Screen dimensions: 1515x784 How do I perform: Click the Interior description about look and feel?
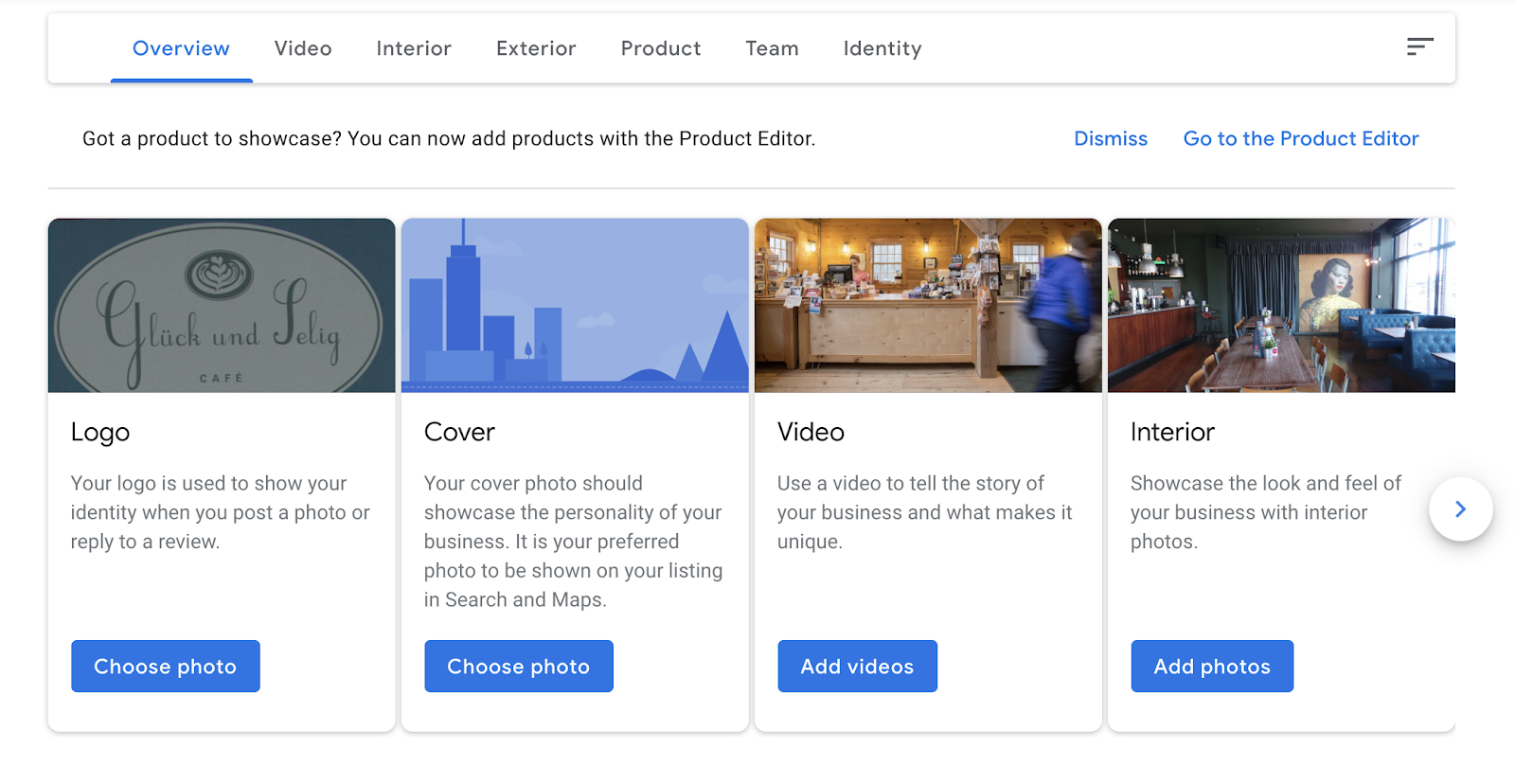[x=1266, y=512]
